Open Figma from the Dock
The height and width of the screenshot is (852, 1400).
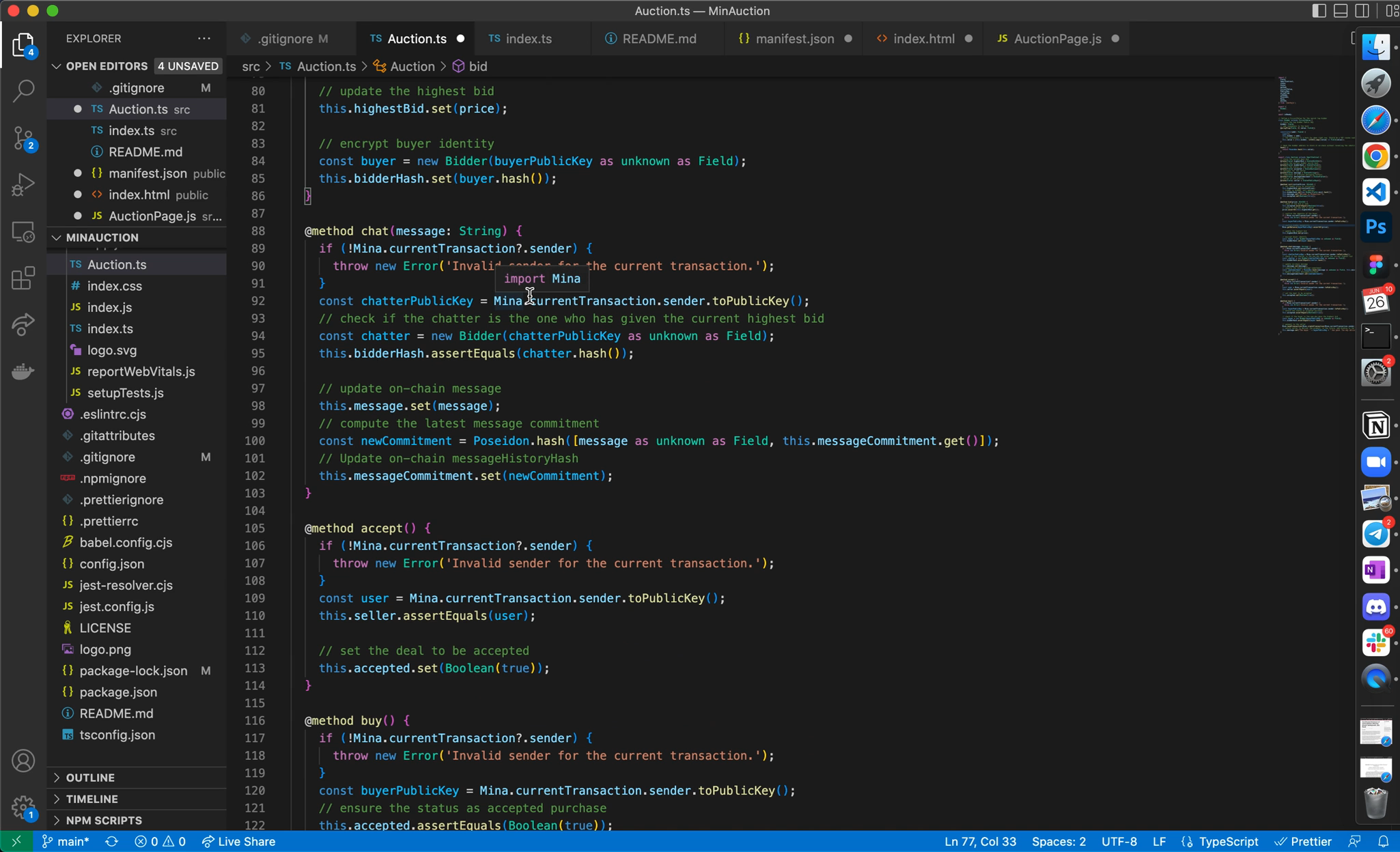(1375, 264)
